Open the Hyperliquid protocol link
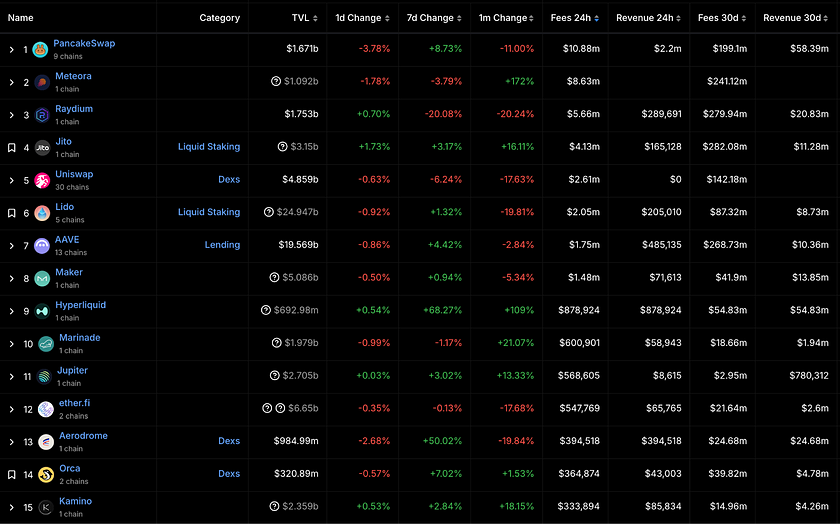The width and height of the screenshot is (840, 524). tap(80, 305)
